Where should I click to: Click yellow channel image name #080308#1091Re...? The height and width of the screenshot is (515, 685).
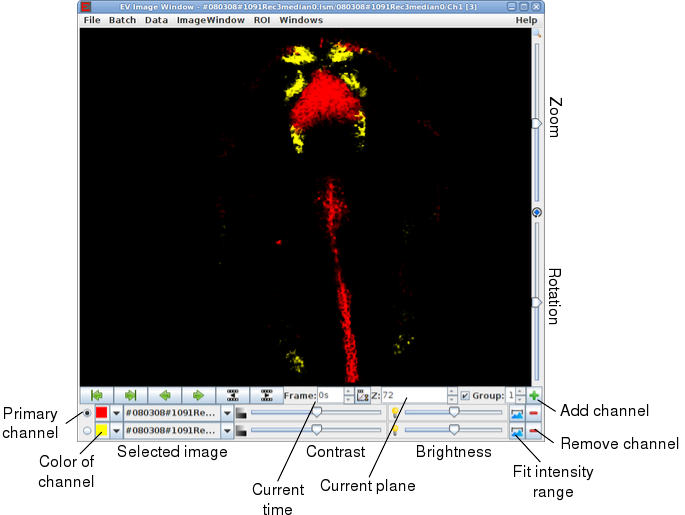[172, 431]
